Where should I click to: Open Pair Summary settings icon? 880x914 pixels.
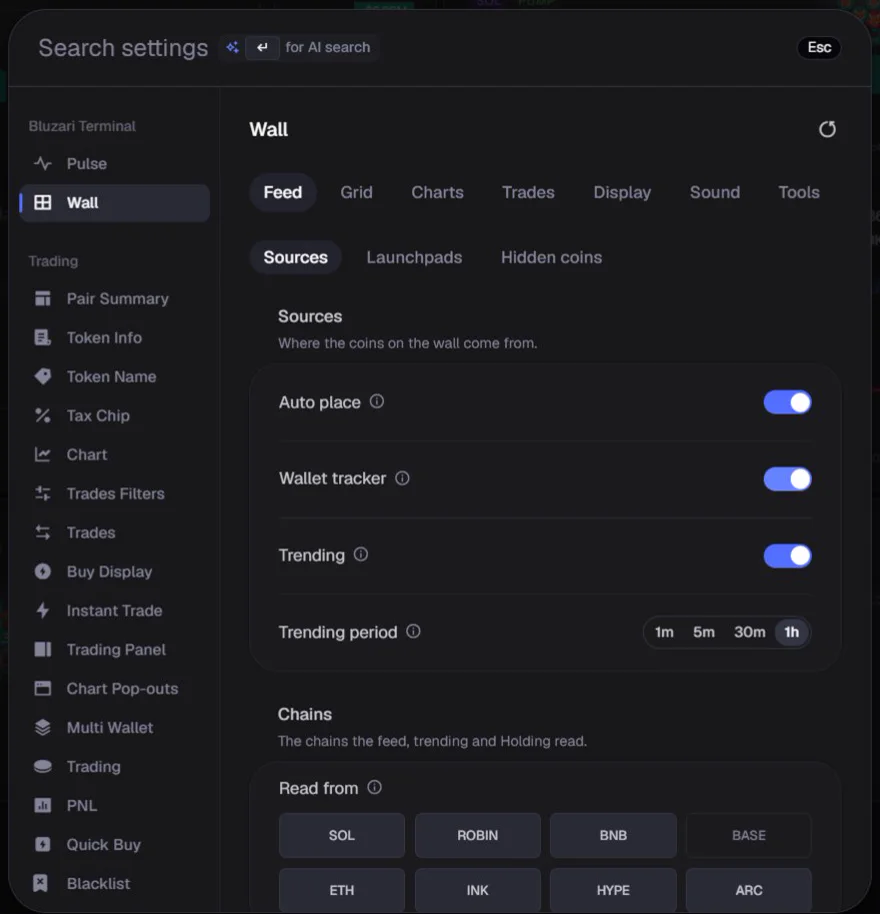43,298
